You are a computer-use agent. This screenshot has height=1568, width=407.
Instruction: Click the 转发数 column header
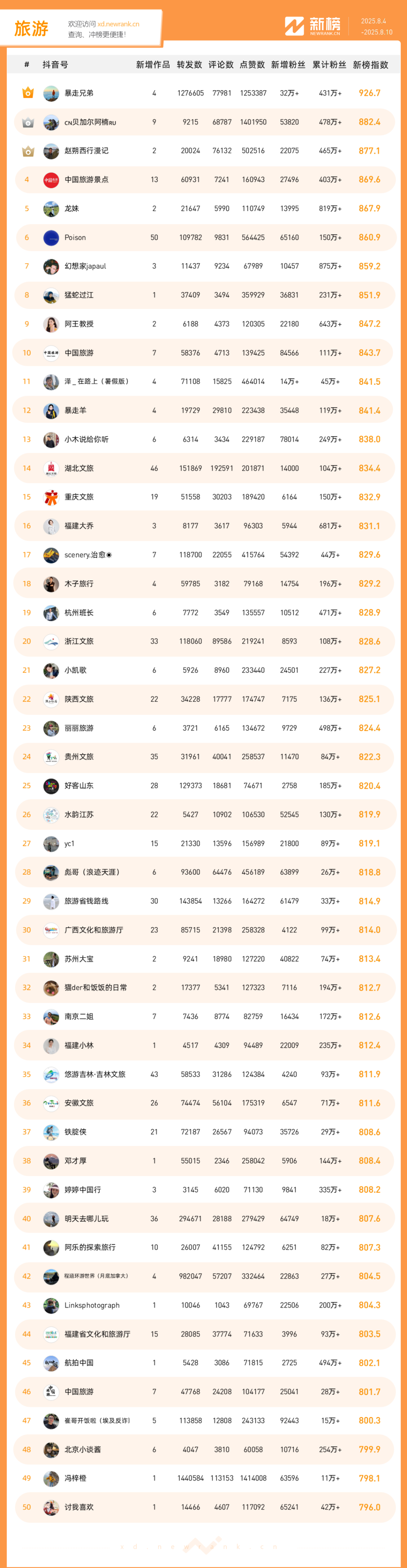click(189, 65)
